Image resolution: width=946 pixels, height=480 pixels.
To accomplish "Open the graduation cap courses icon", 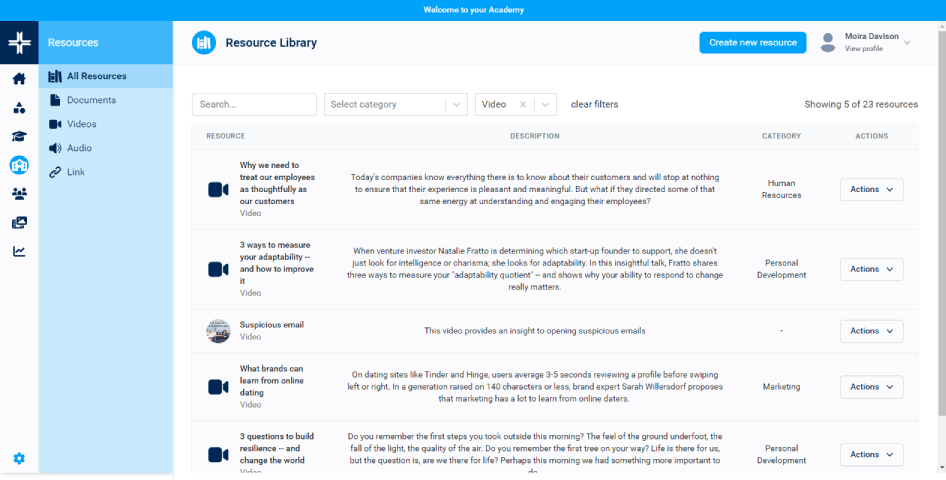I will click(x=19, y=136).
